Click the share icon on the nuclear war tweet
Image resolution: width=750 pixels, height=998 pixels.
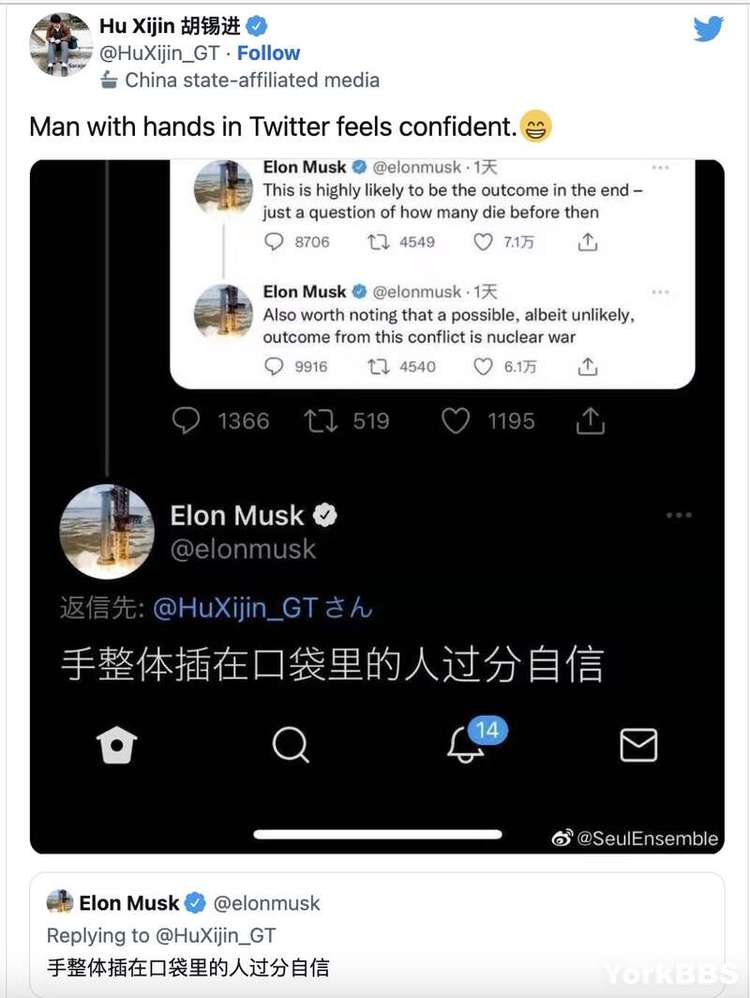pos(587,367)
